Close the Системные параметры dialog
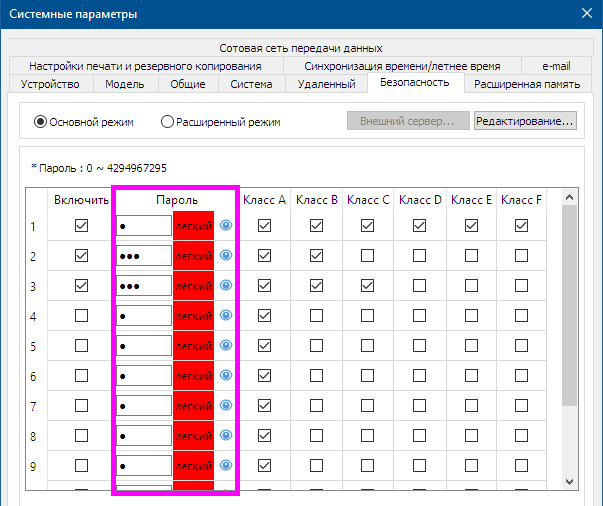Screen dimensions: 603x506 [587, 13]
